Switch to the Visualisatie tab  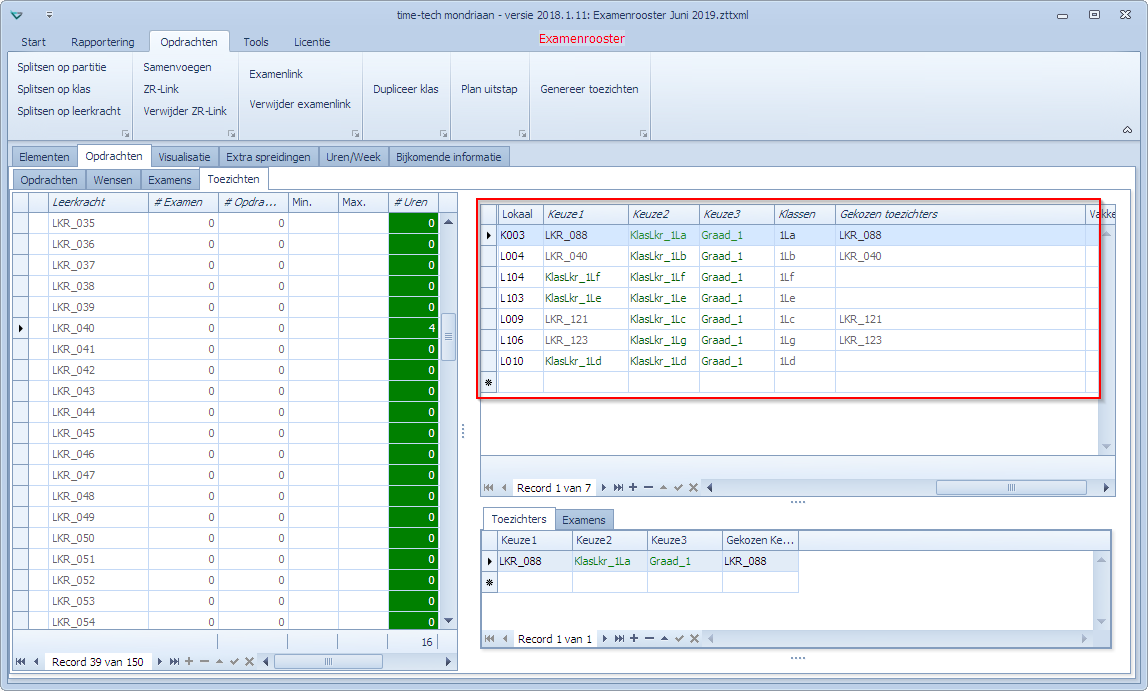click(x=184, y=157)
